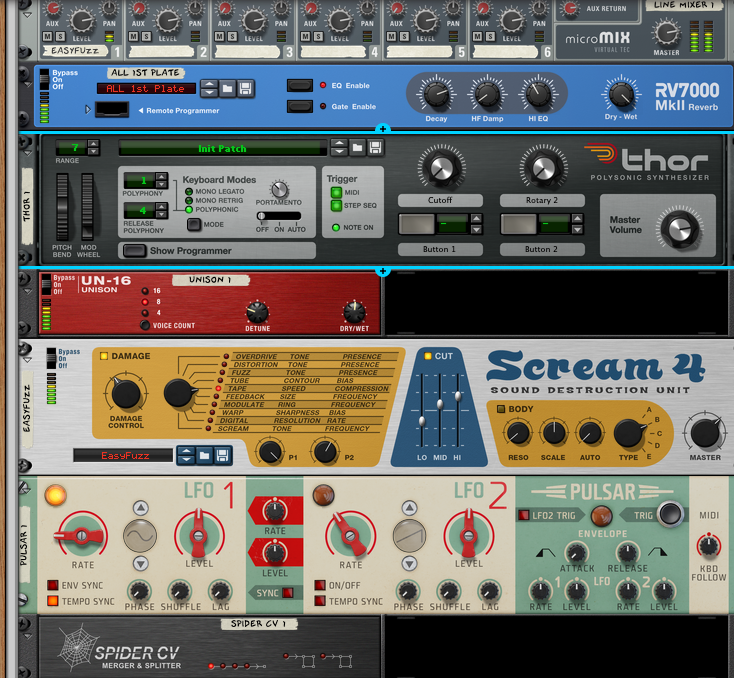The image size is (734, 678).
Task: Select previous LFO 1 waveform up arrow
Action: (140, 508)
